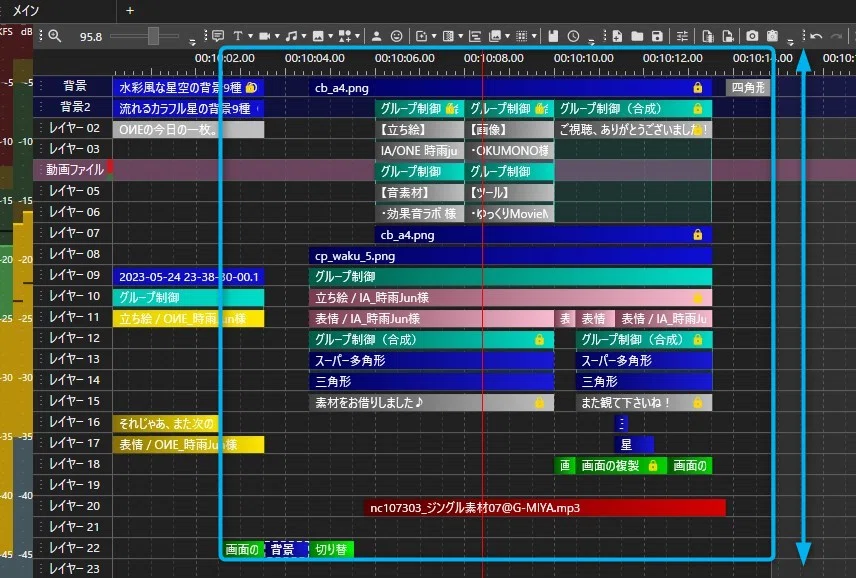Expand toolbar overflow next to zoom slider
The width and height of the screenshot is (856, 578).
(x=192, y=41)
